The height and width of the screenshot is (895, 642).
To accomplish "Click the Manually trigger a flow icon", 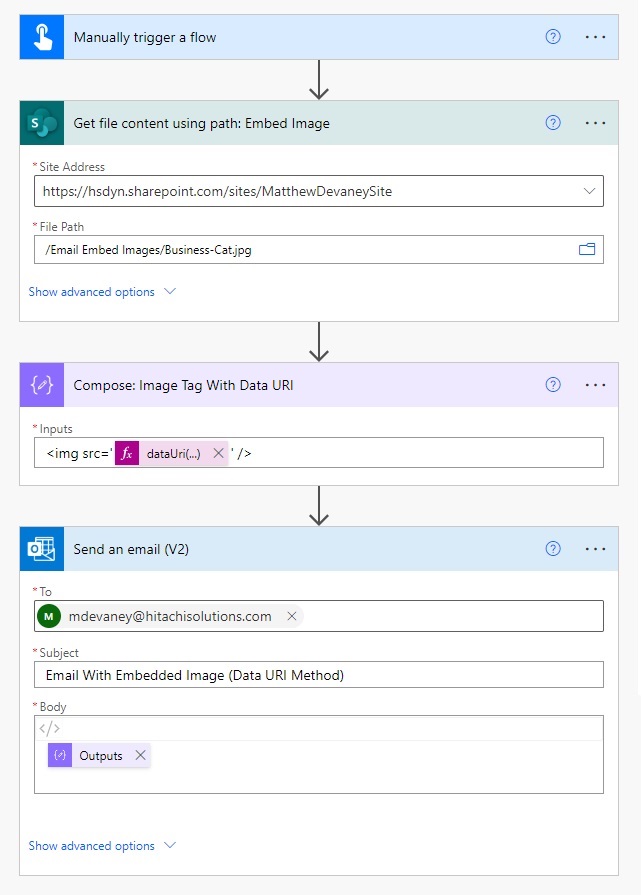I will 41,36.
